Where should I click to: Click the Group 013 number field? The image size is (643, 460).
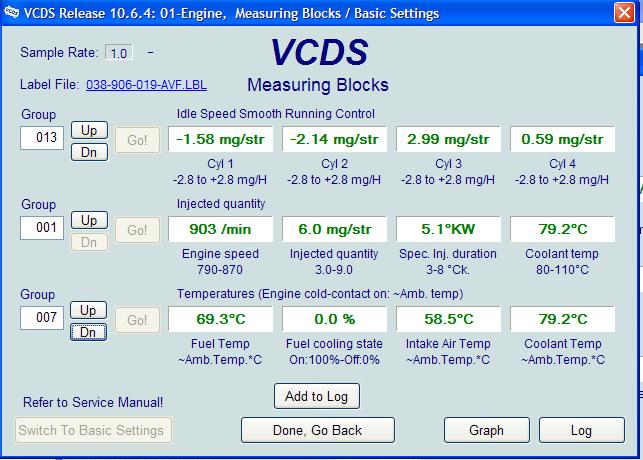coord(42,138)
